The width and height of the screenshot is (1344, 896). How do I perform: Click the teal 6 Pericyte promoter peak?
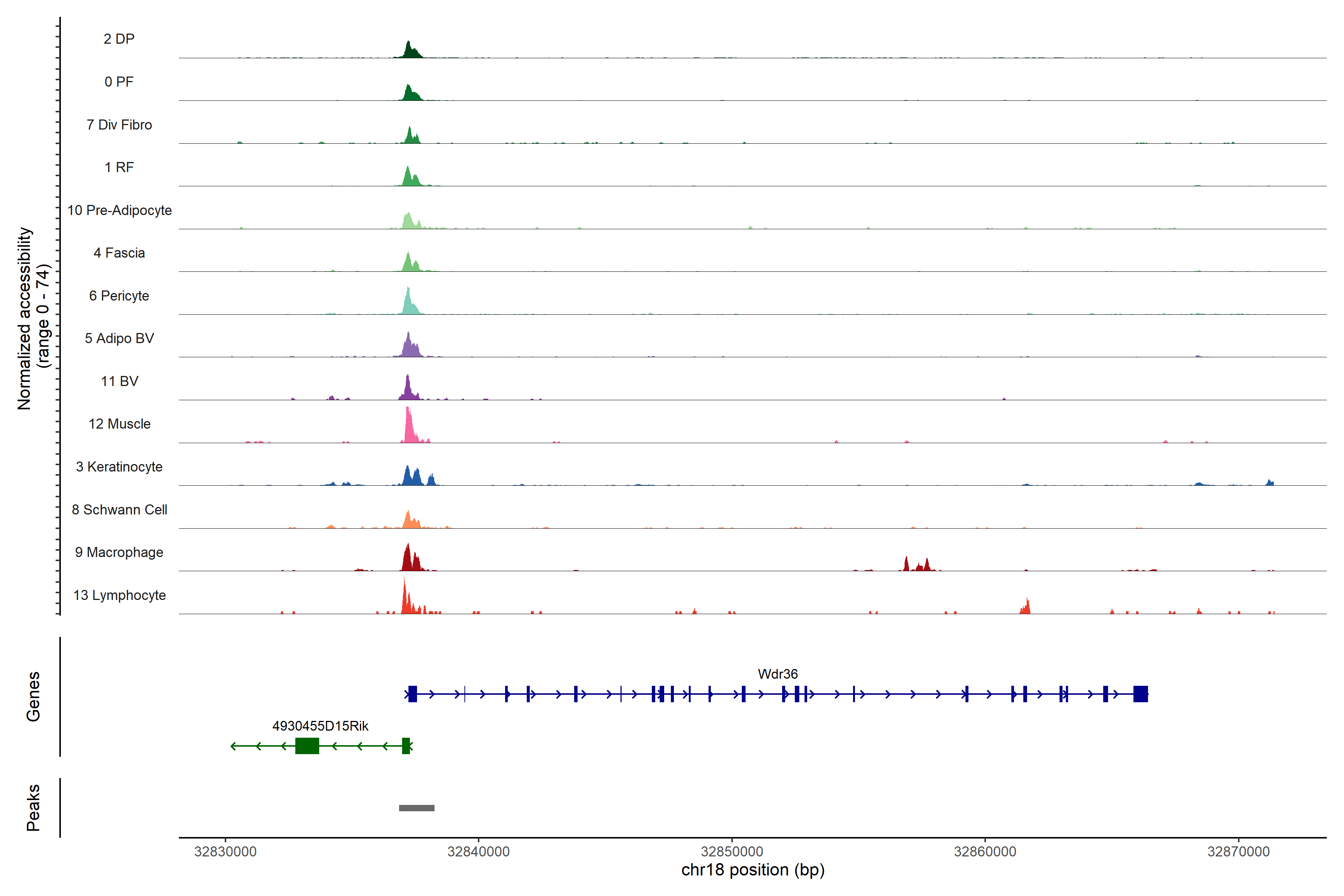tap(408, 303)
